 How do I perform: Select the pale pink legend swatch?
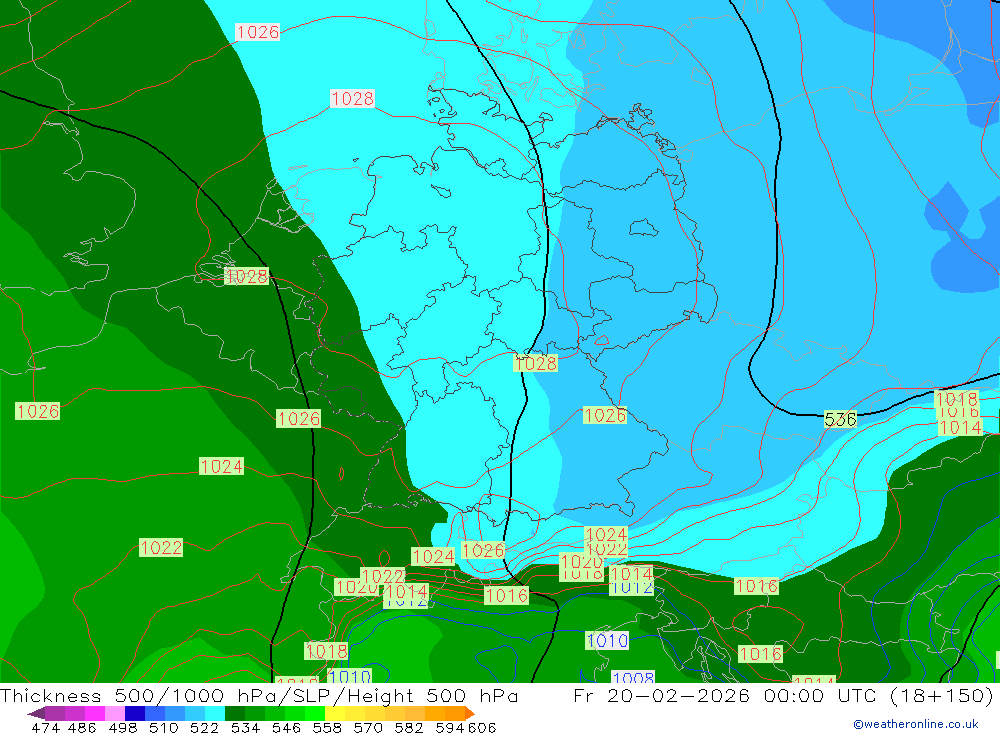click(115, 713)
